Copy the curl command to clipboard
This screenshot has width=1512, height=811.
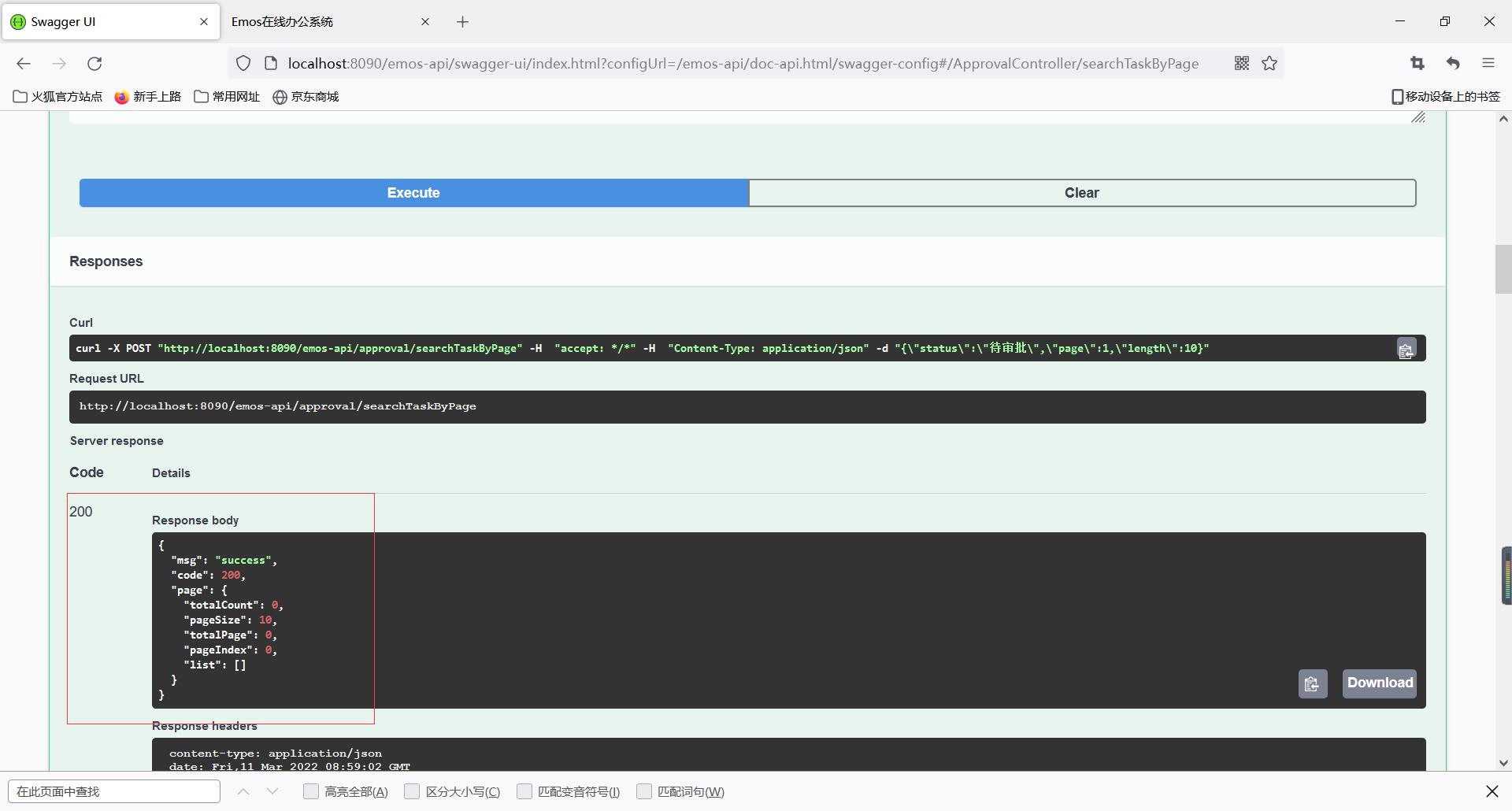pyautogui.click(x=1406, y=349)
